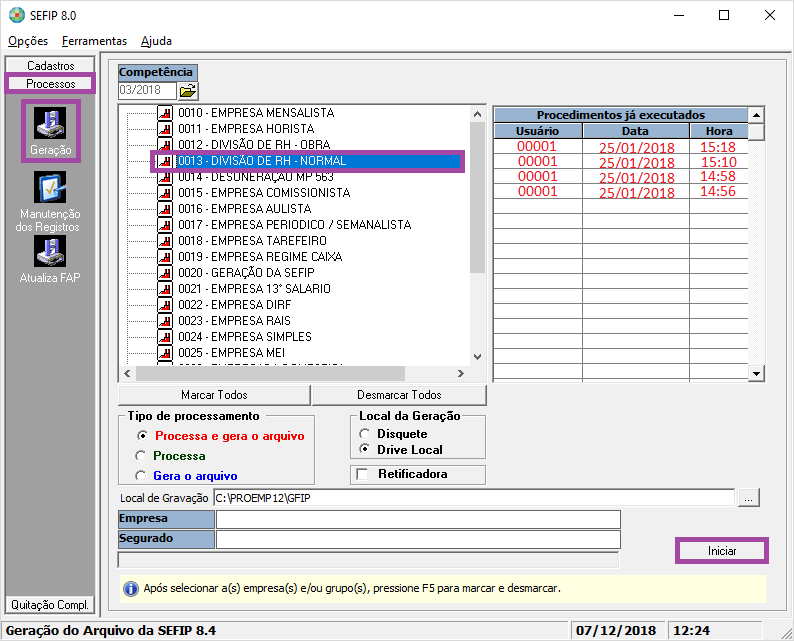This screenshot has width=794, height=641.
Task: Click icon beside 0011 - EMPRESA HORISTA
Action: pos(165,129)
